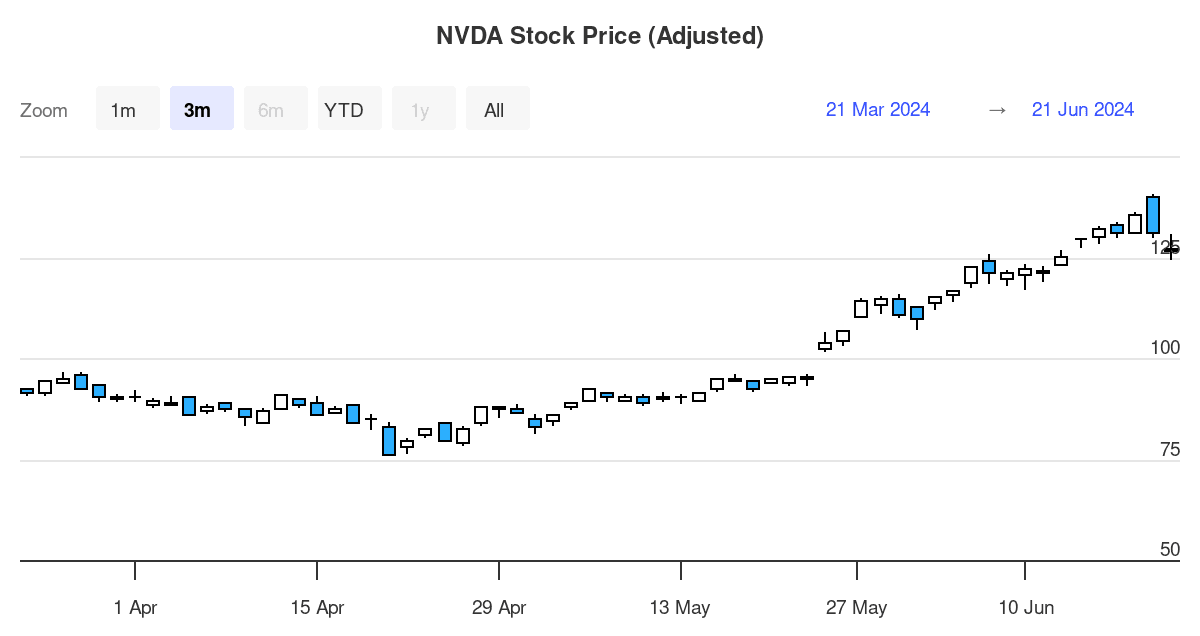Click the 29 Apr x-axis label
1200x636 pixels.
[499, 607]
